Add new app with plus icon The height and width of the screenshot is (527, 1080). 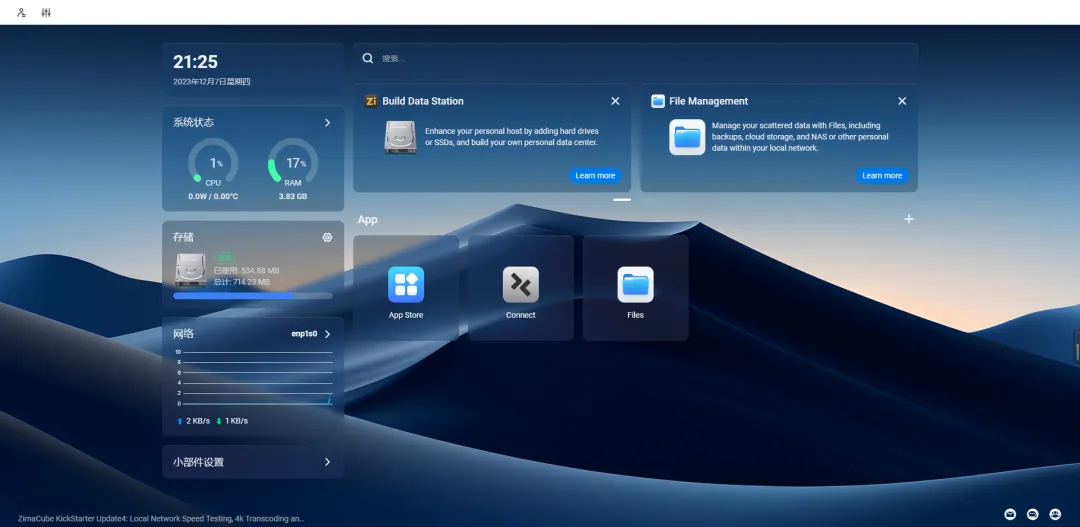tap(908, 219)
